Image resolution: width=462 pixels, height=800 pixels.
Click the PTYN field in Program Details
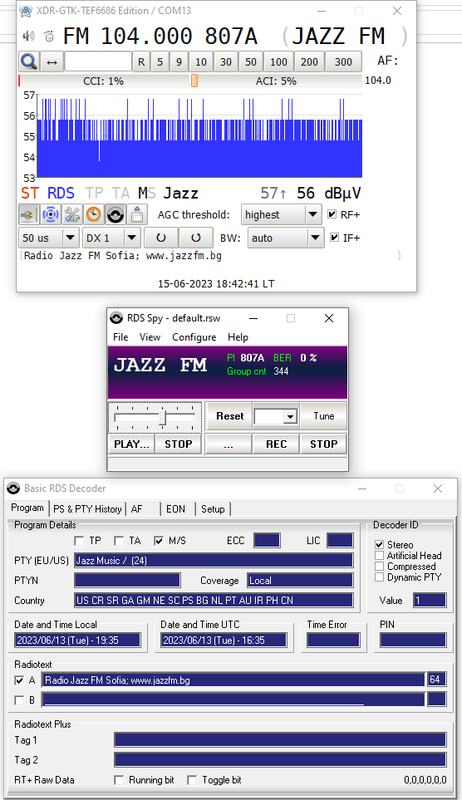click(127, 580)
